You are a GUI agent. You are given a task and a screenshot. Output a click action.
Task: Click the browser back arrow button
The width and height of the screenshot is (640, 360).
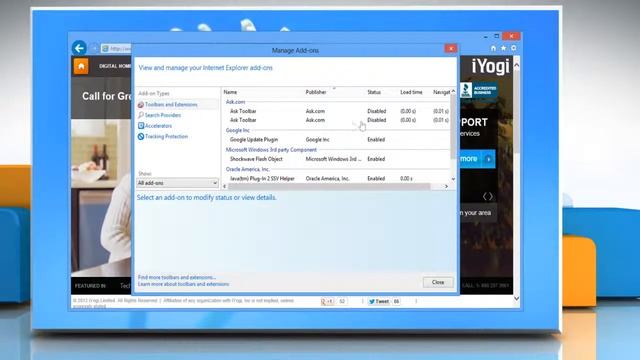[x=79, y=48]
